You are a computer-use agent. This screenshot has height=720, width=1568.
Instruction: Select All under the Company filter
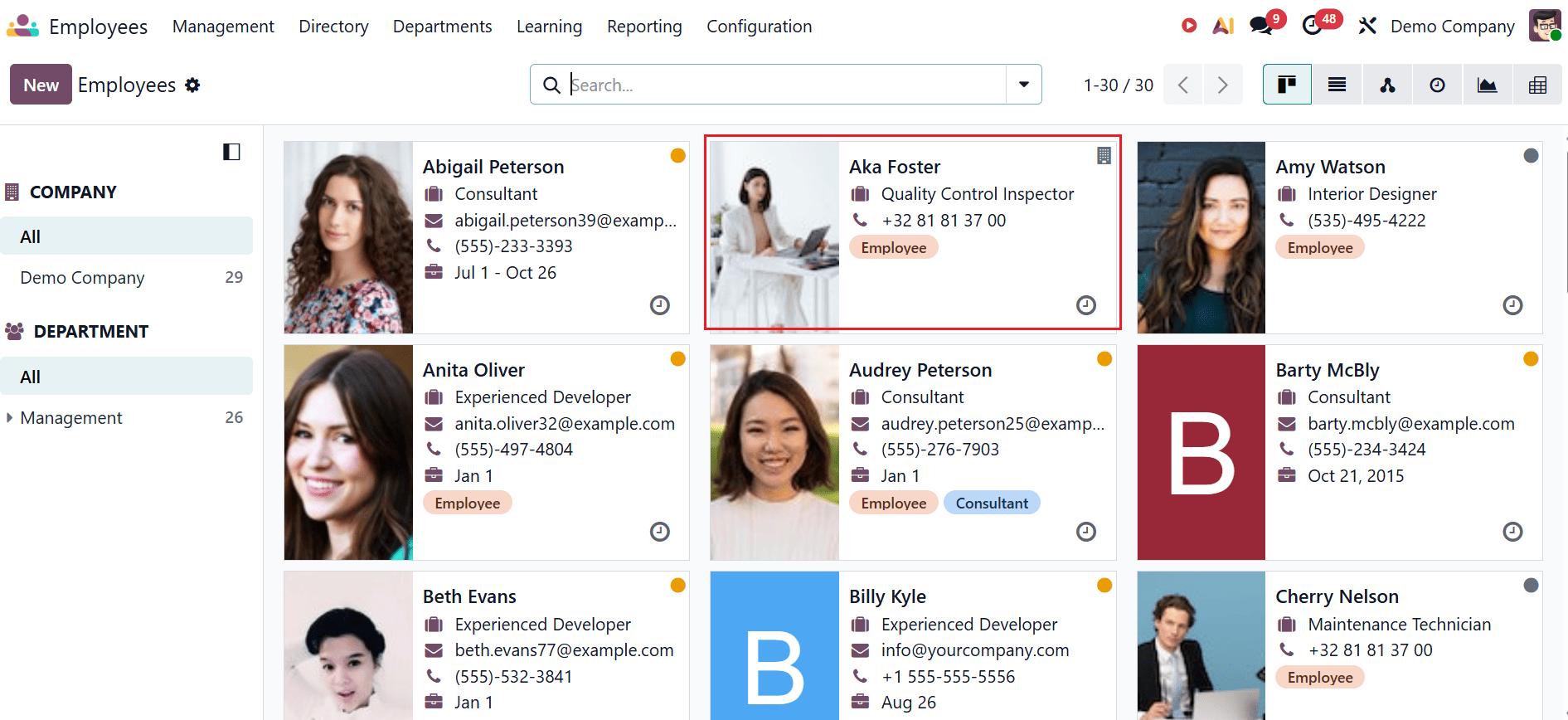pos(126,236)
